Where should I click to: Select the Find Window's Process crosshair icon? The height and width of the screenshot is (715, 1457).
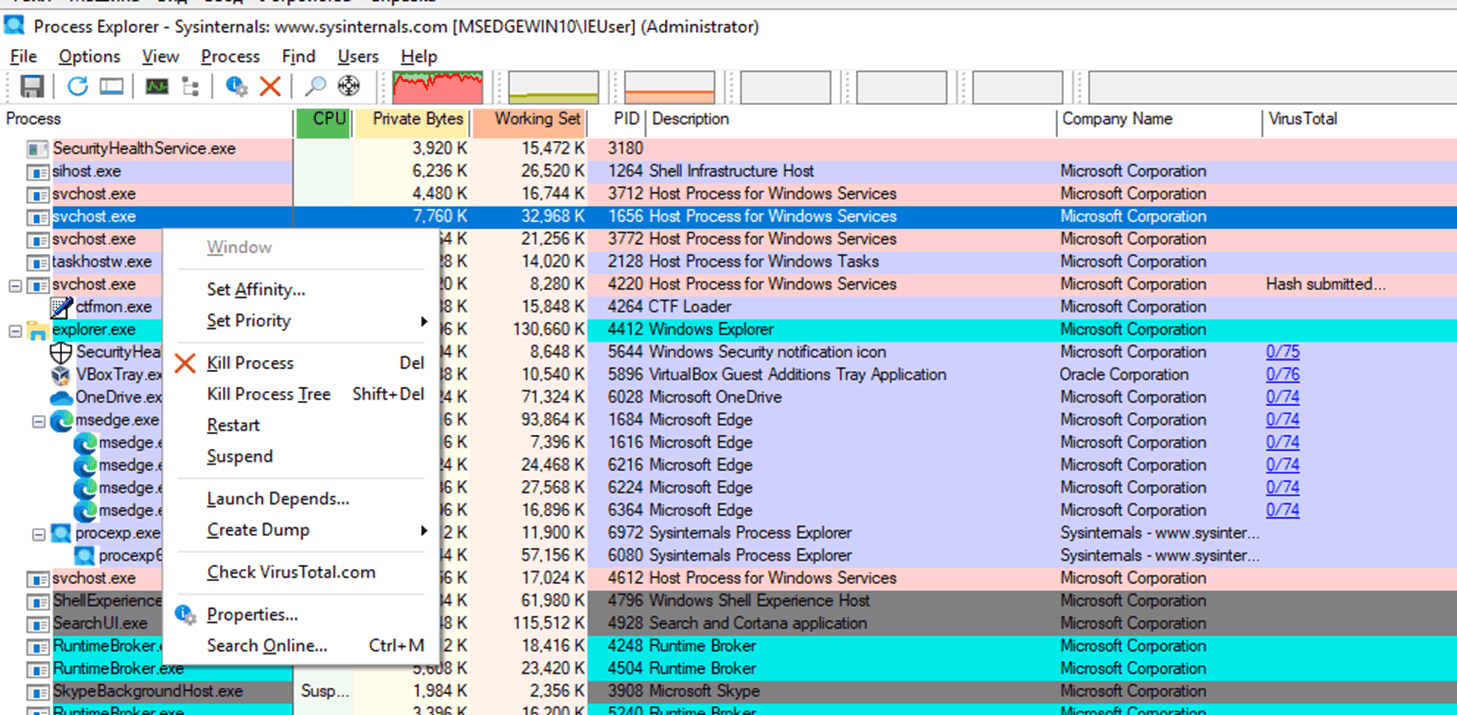(348, 86)
